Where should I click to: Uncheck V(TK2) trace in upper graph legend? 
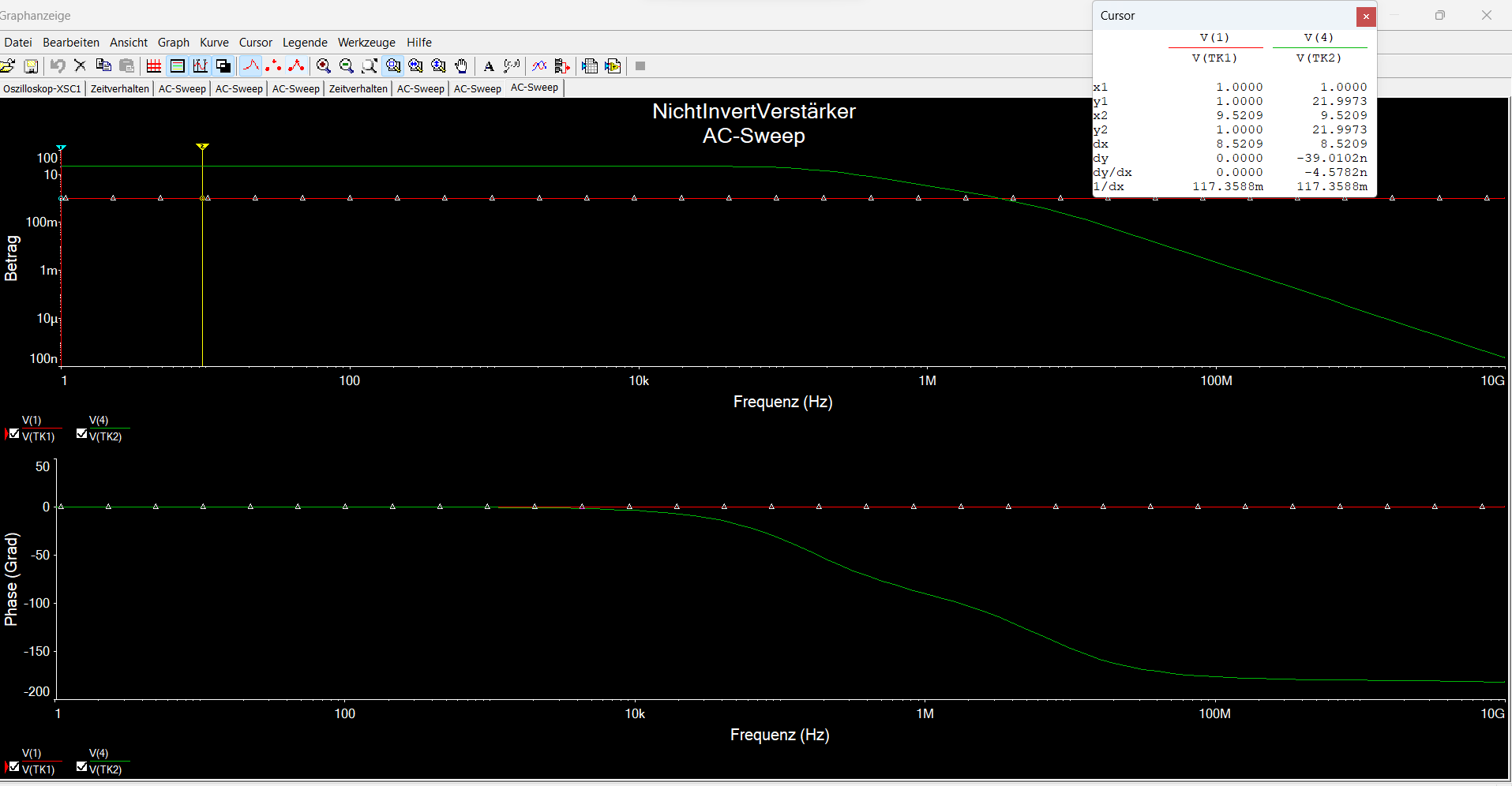coord(81,433)
